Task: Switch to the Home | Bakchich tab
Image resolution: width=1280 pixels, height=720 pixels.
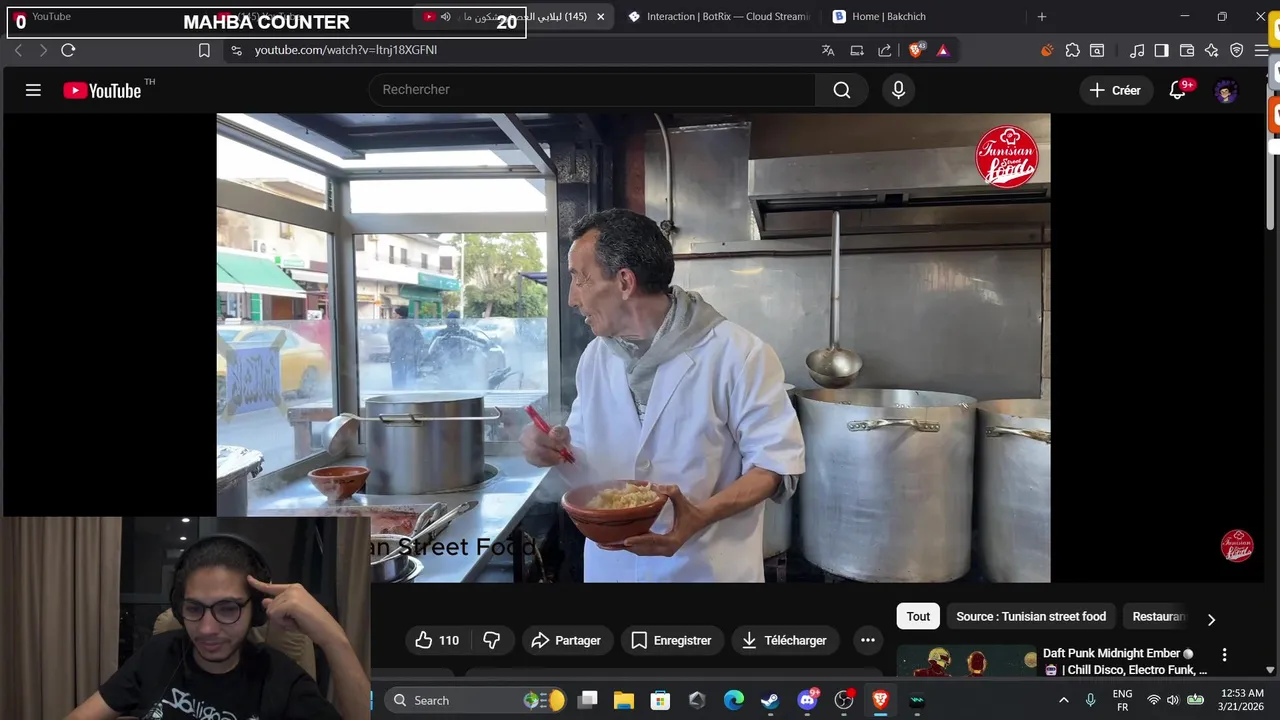Action: tap(890, 17)
